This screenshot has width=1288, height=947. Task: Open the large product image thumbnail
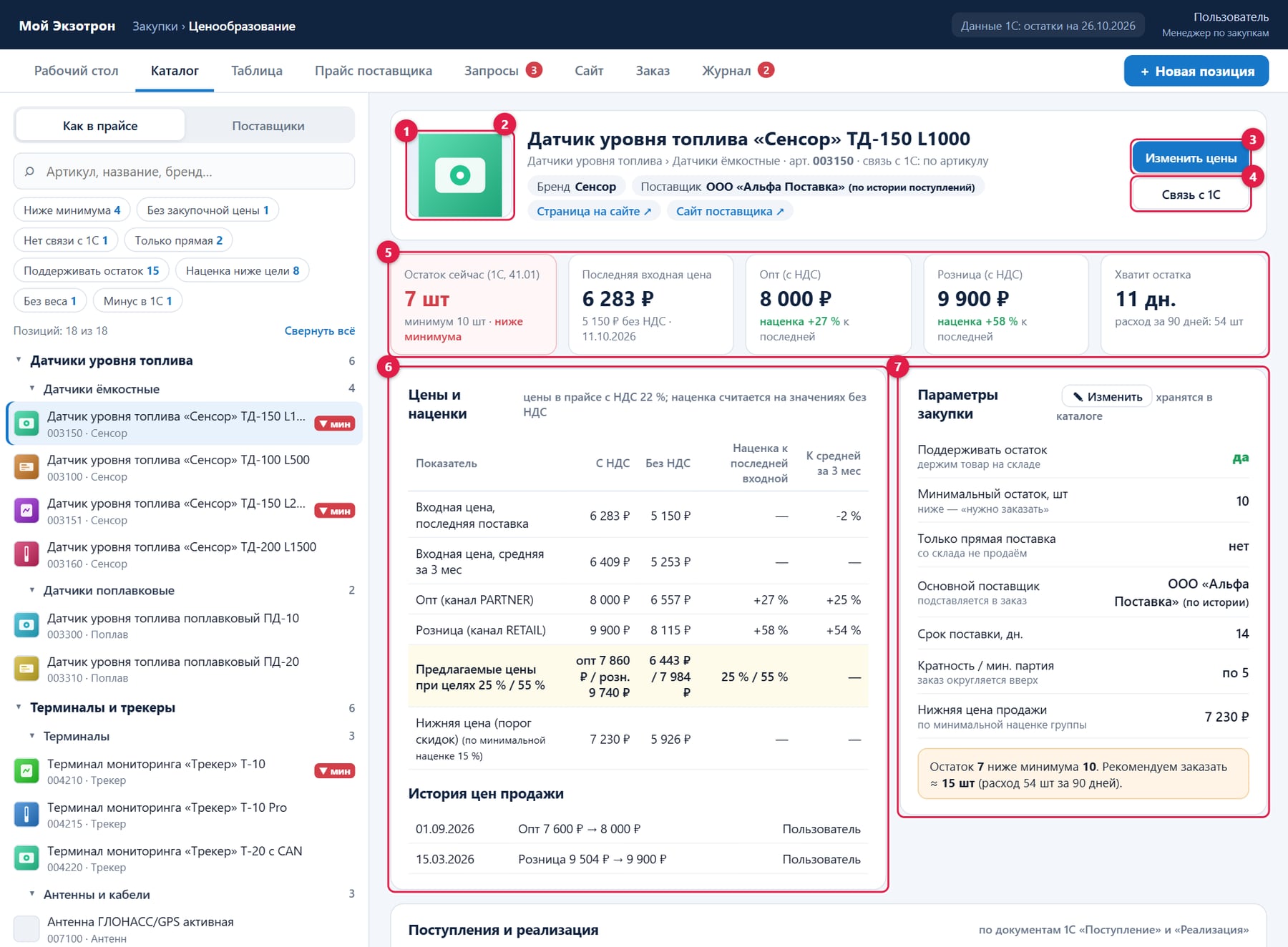point(460,175)
